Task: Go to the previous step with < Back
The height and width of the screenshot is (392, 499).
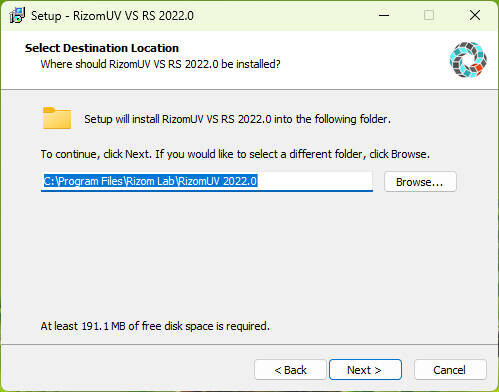Action: coord(290,370)
